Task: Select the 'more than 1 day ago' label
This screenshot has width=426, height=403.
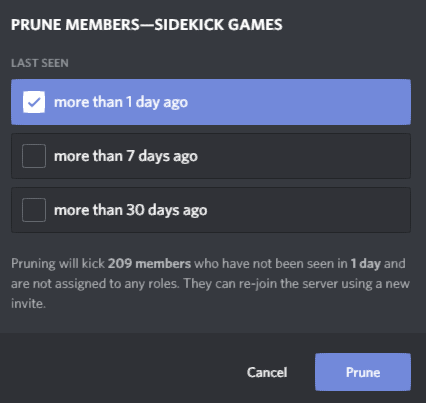Action: click(121, 102)
